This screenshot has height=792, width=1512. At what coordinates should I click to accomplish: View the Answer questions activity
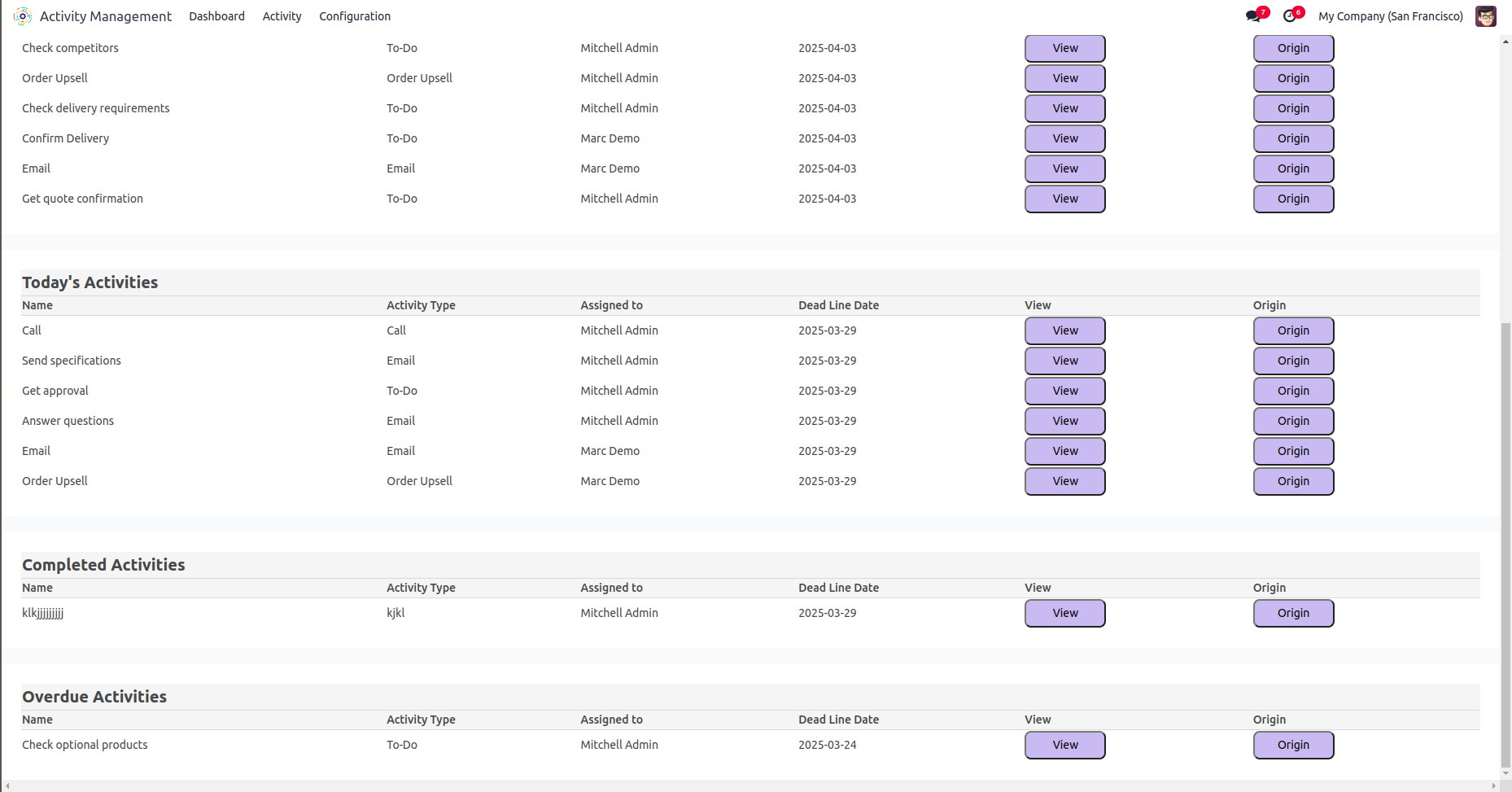coord(1064,421)
